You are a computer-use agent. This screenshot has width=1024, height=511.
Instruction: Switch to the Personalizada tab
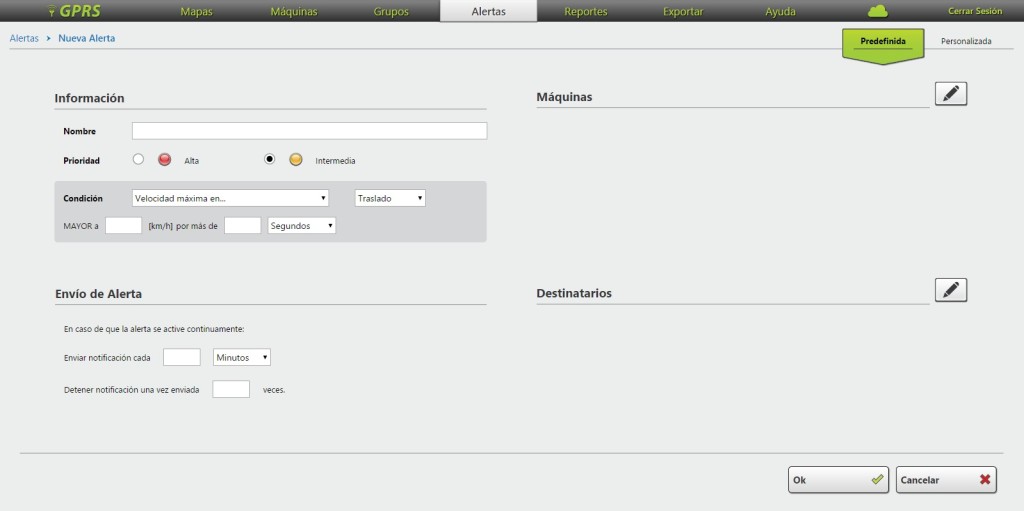click(x=965, y=41)
